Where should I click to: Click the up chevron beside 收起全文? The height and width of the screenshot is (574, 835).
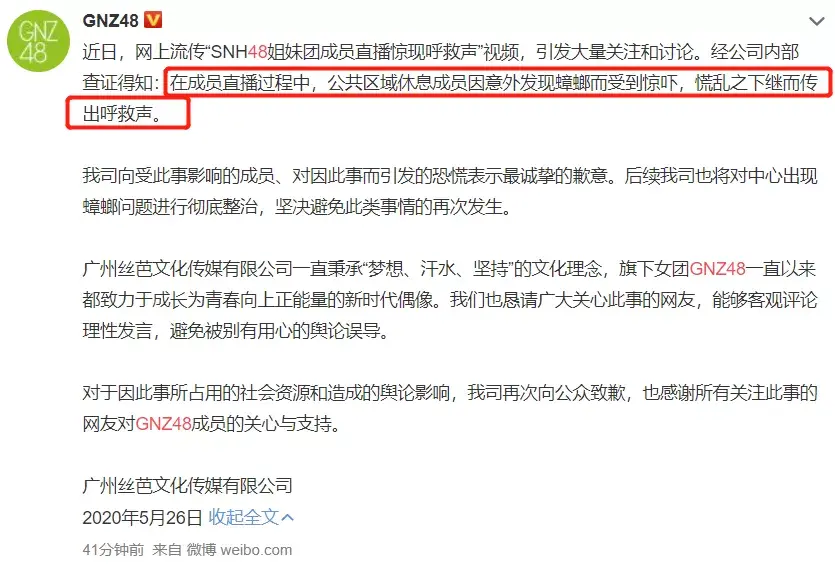288,517
